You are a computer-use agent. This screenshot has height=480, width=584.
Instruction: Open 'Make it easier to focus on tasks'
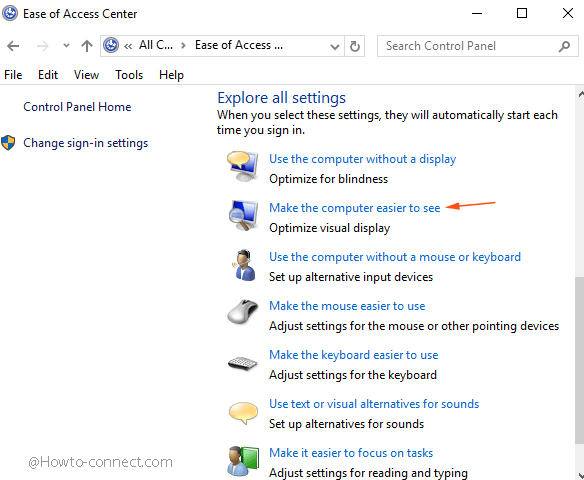tap(351, 453)
